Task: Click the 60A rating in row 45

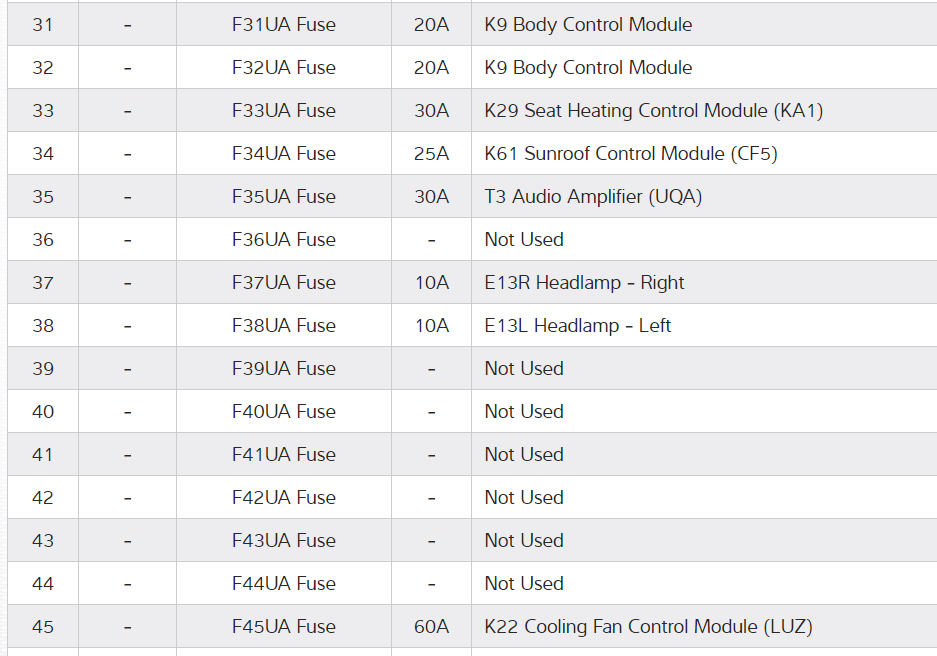Action: [x=431, y=627]
